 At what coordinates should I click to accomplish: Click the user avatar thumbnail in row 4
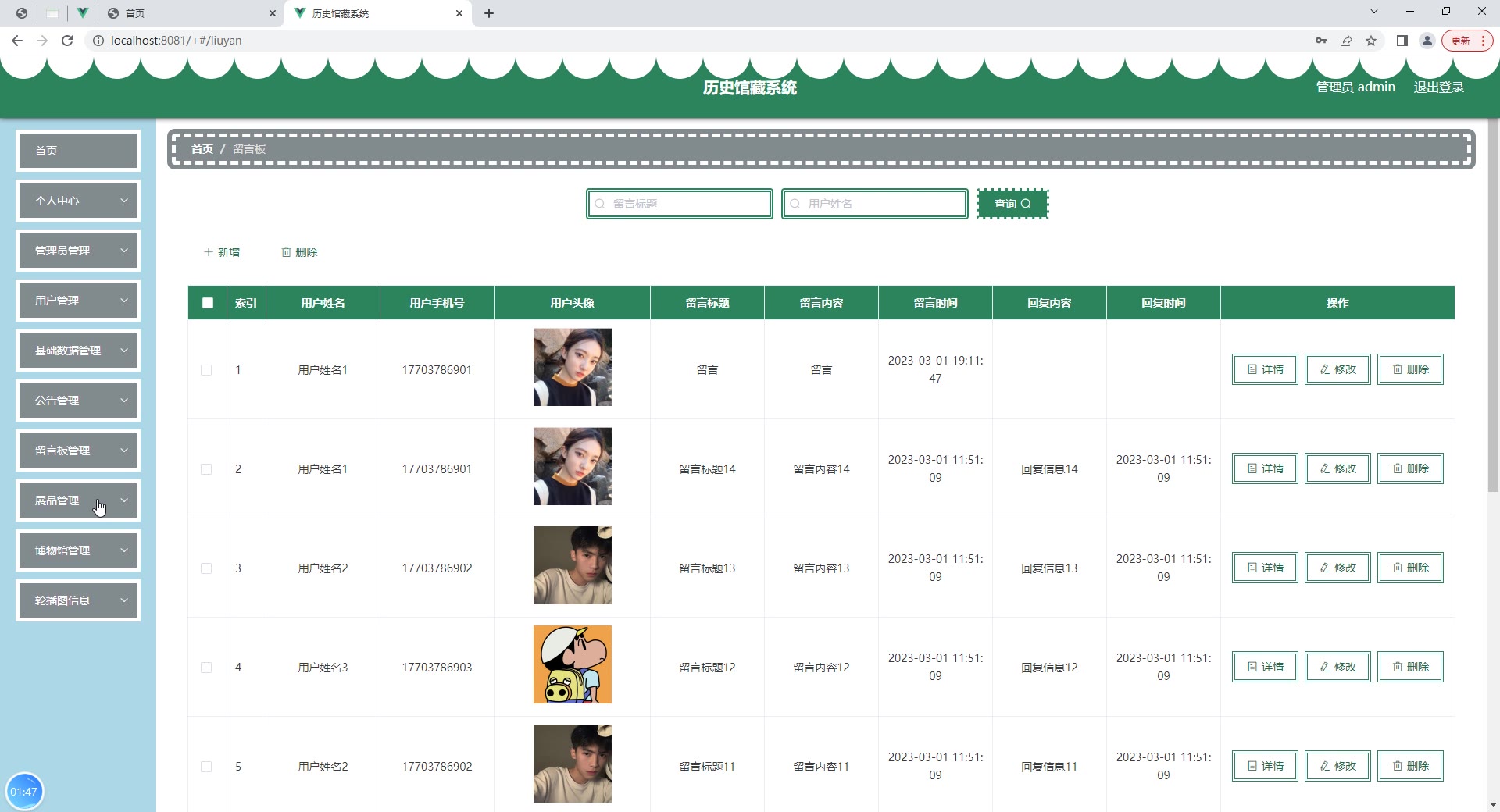[573, 664]
